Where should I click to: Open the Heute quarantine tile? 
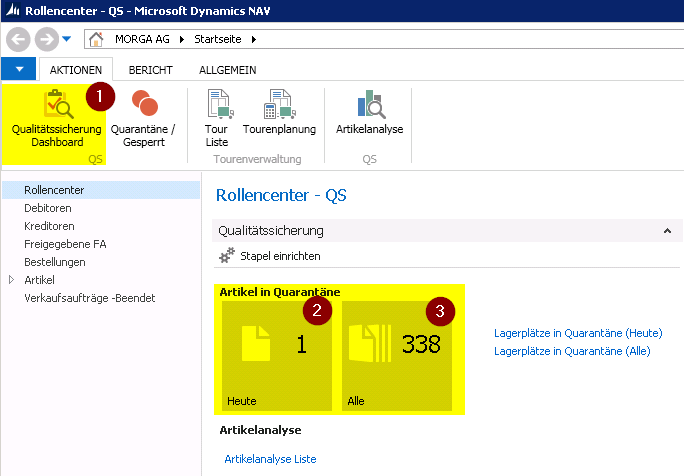click(277, 356)
